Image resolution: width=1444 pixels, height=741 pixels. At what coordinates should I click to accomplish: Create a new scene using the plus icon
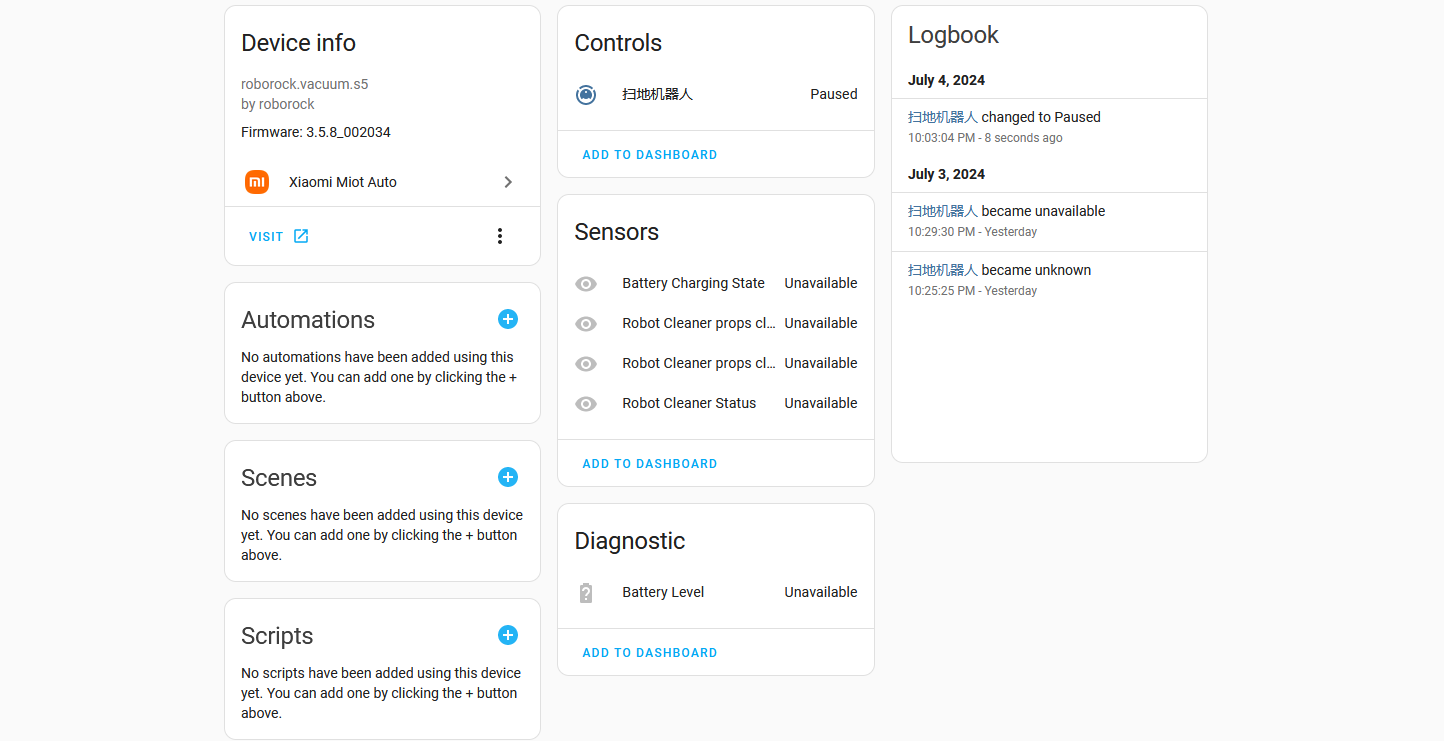(x=508, y=477)
